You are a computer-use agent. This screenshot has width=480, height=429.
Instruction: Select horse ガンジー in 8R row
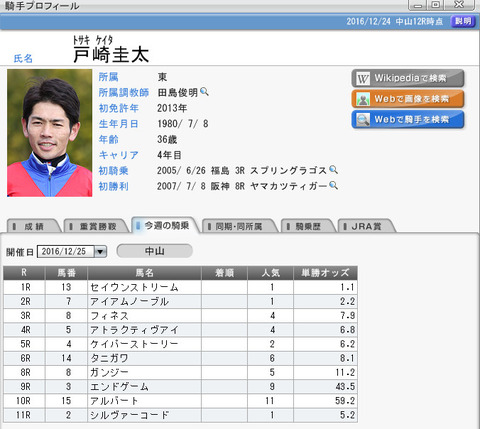point(109,372)
